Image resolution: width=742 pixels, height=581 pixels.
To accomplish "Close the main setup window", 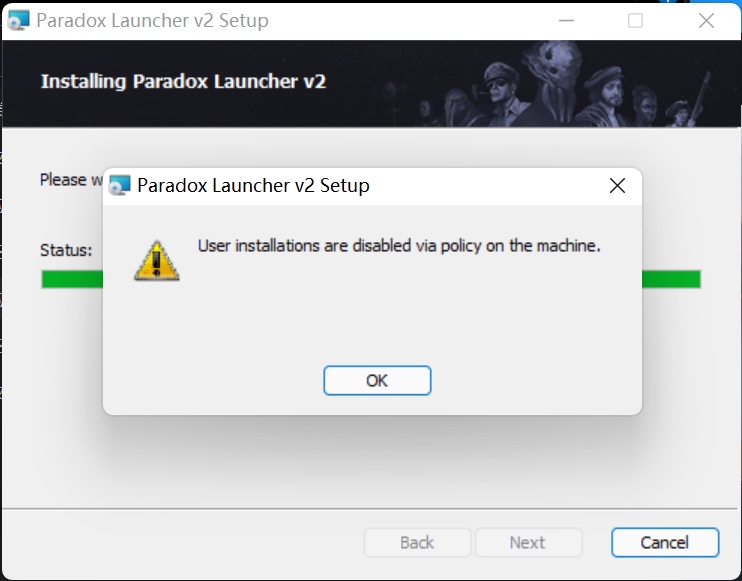I will point(706,20).
